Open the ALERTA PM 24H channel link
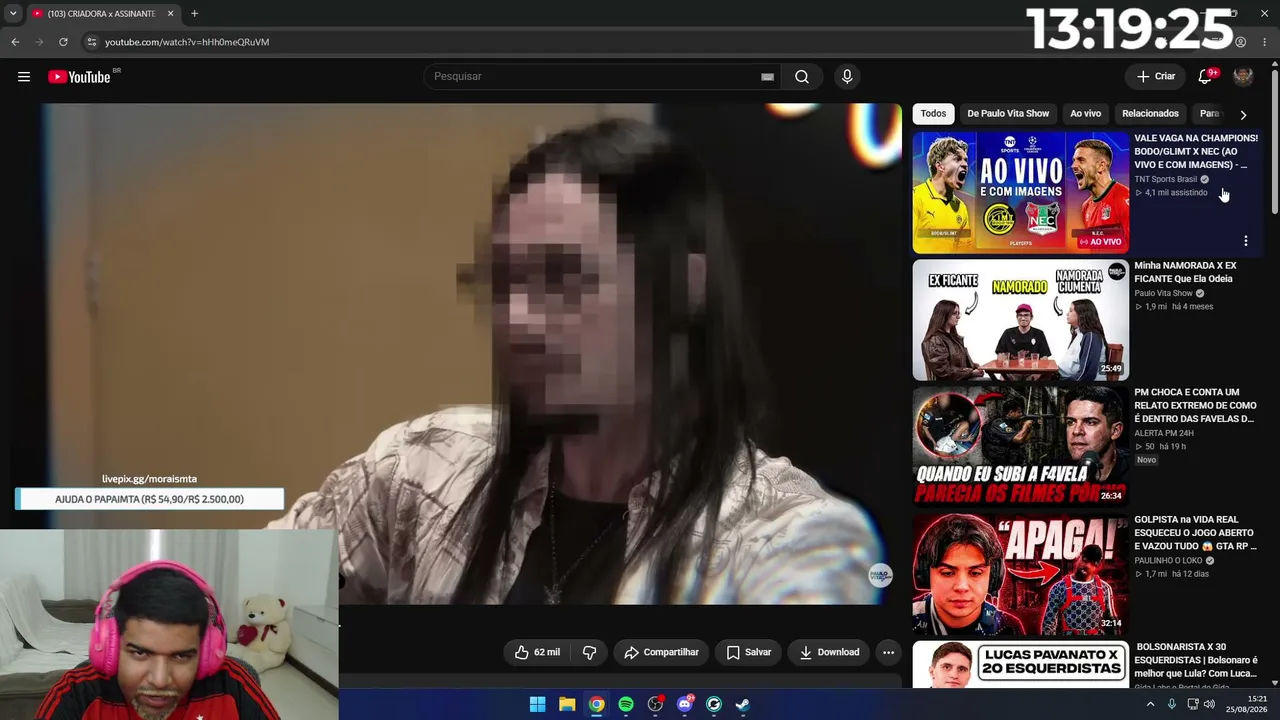The width and height of the screenshot is (1280, 720). tap(1166, 433)
